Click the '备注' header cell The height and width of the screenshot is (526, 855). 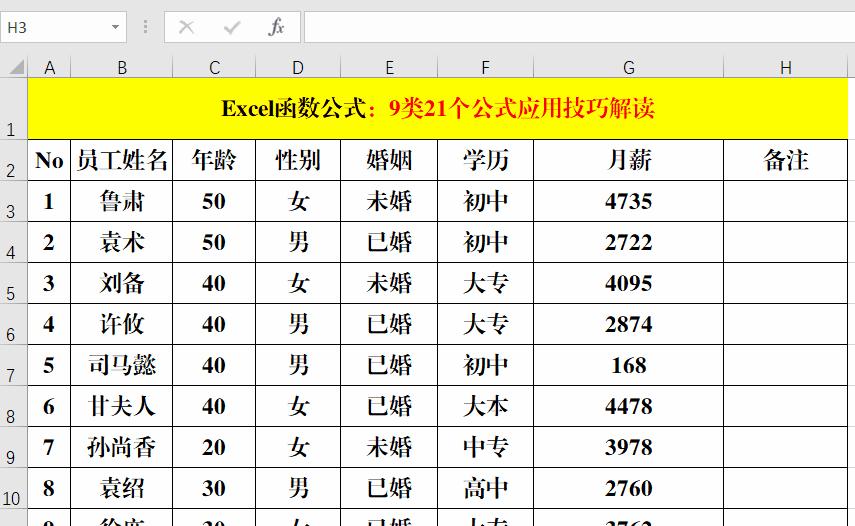tap(786, 160)
